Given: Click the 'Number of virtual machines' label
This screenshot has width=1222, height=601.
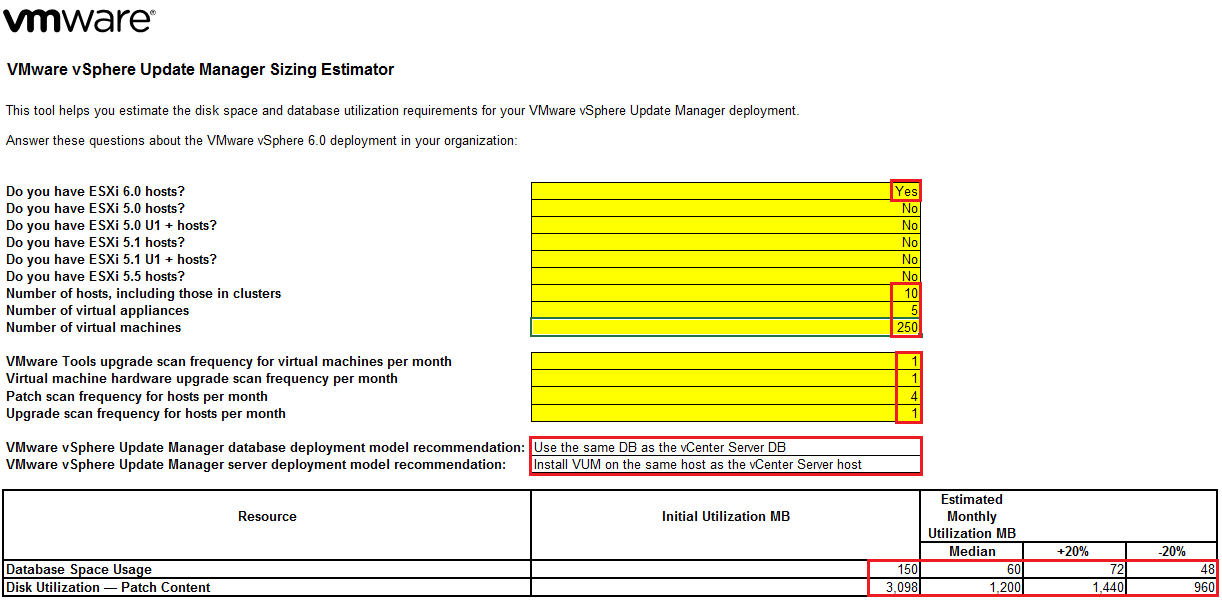Looking at the screenshot, I should (x=93, y=327).
